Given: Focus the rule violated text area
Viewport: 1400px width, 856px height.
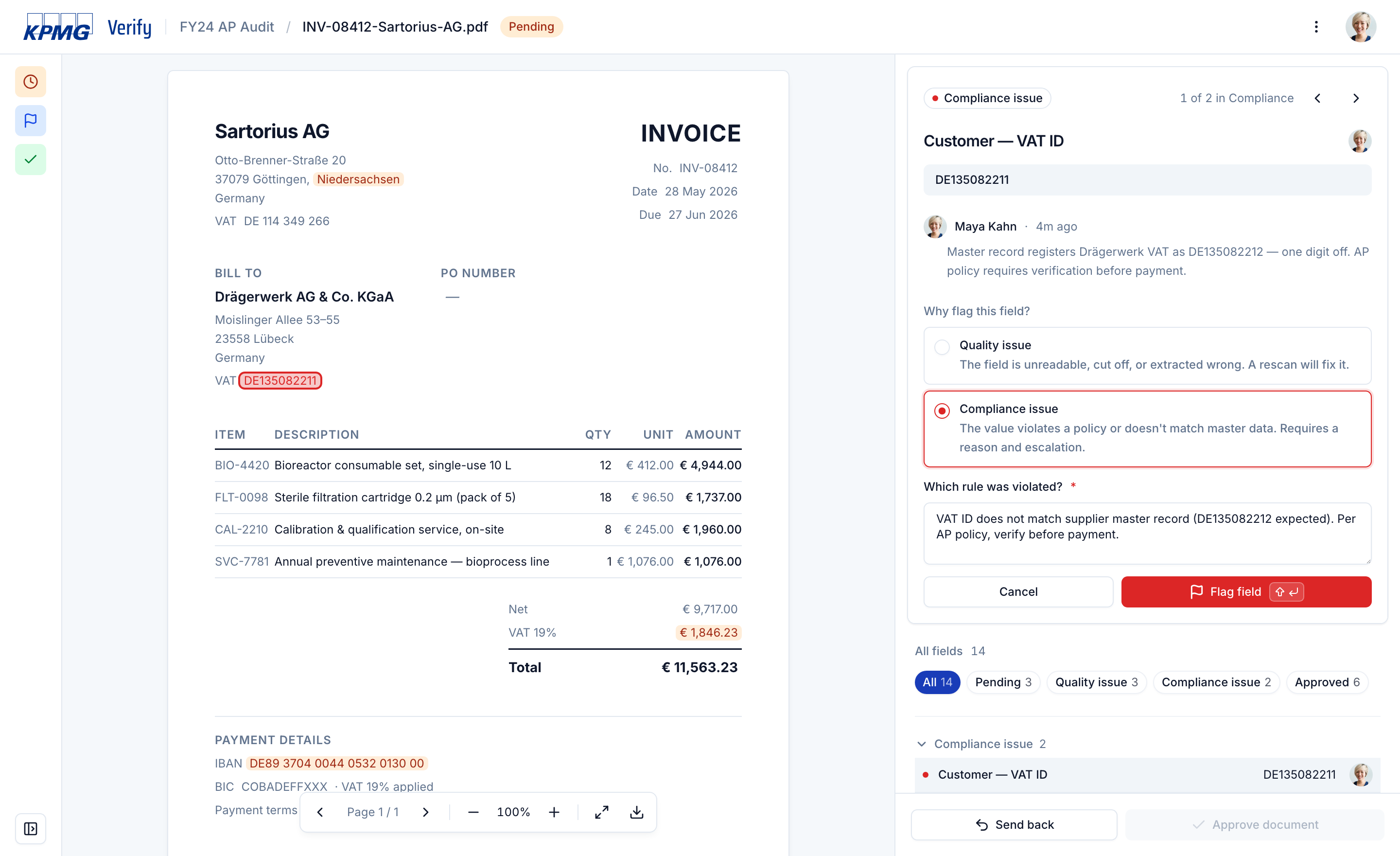Looking at the screenshot, I should [1147, 533].
